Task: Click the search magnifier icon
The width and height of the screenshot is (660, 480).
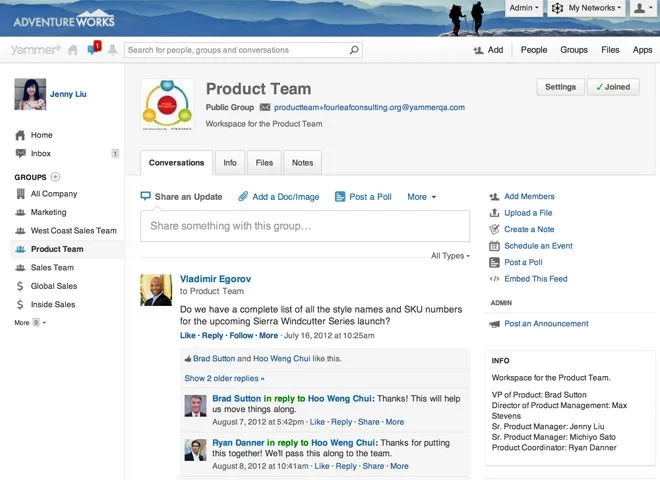Action: 354,50
